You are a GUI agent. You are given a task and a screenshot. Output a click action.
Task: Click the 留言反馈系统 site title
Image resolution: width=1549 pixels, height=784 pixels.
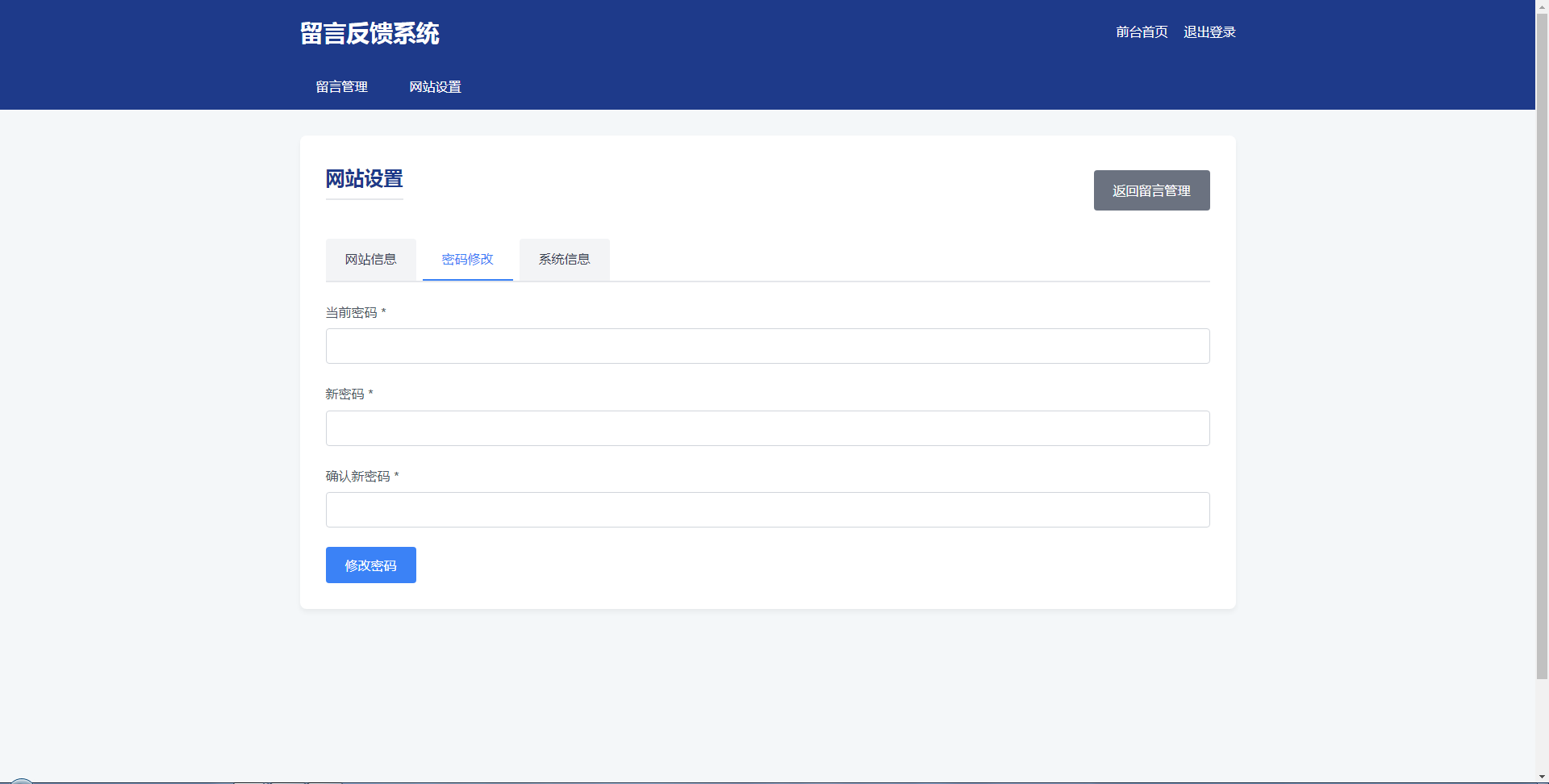click(x=370, y=33)
